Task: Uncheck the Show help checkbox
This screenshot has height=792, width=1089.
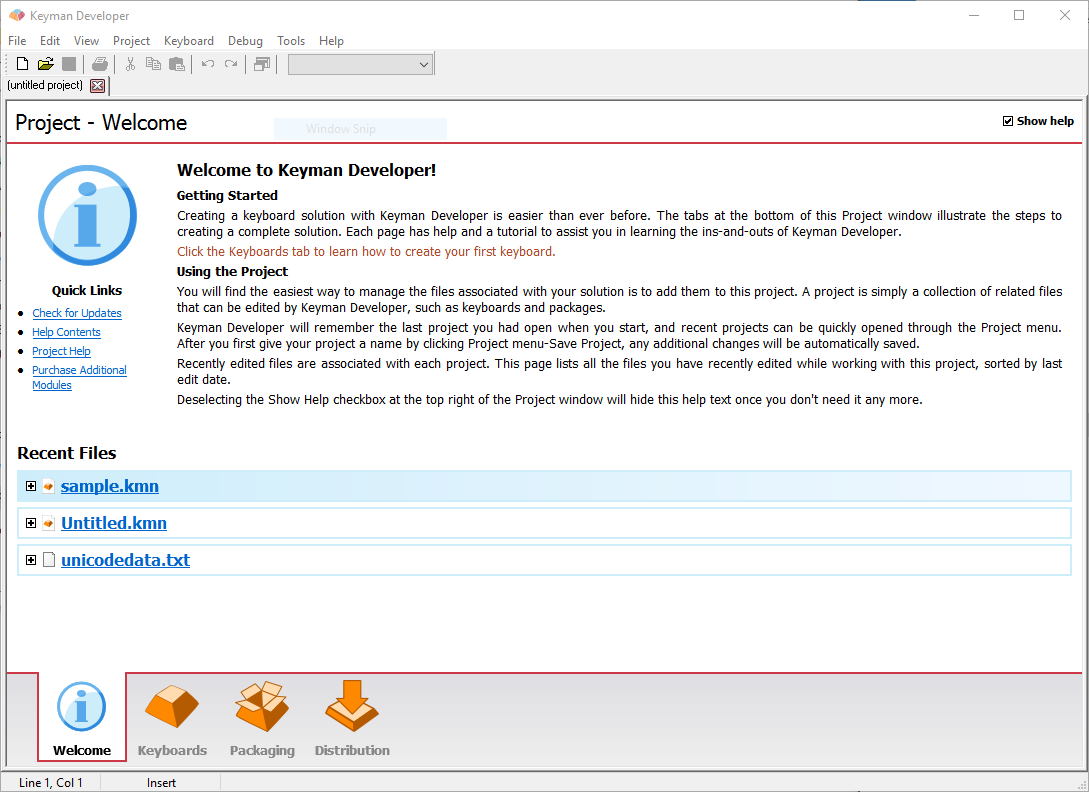Action: [1008, 121]
